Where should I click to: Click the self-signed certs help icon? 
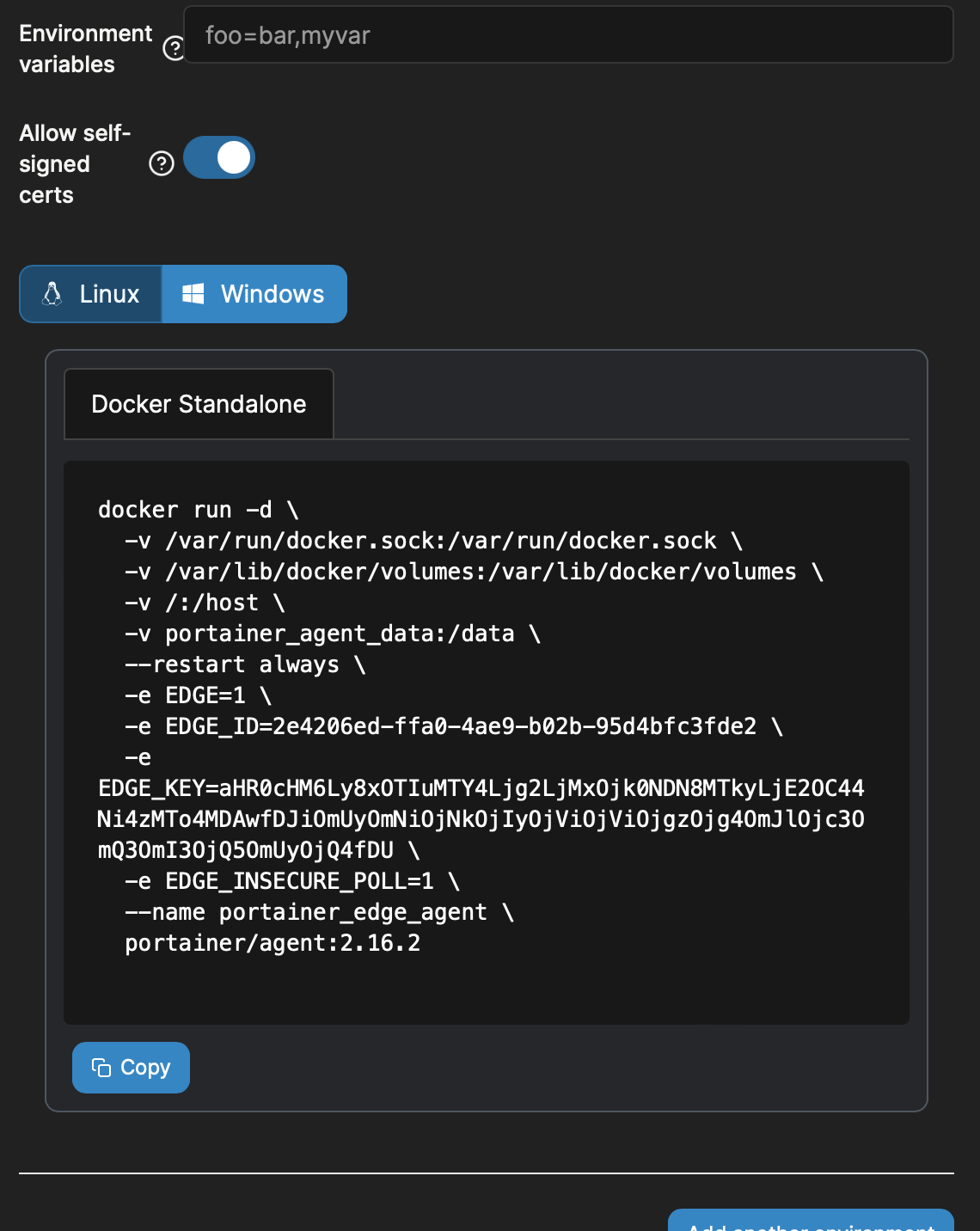[162, 163]
